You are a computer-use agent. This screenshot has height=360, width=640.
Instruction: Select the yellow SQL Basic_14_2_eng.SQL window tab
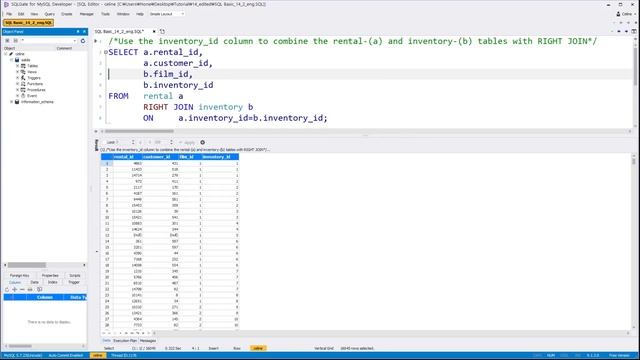pos(28,22)
